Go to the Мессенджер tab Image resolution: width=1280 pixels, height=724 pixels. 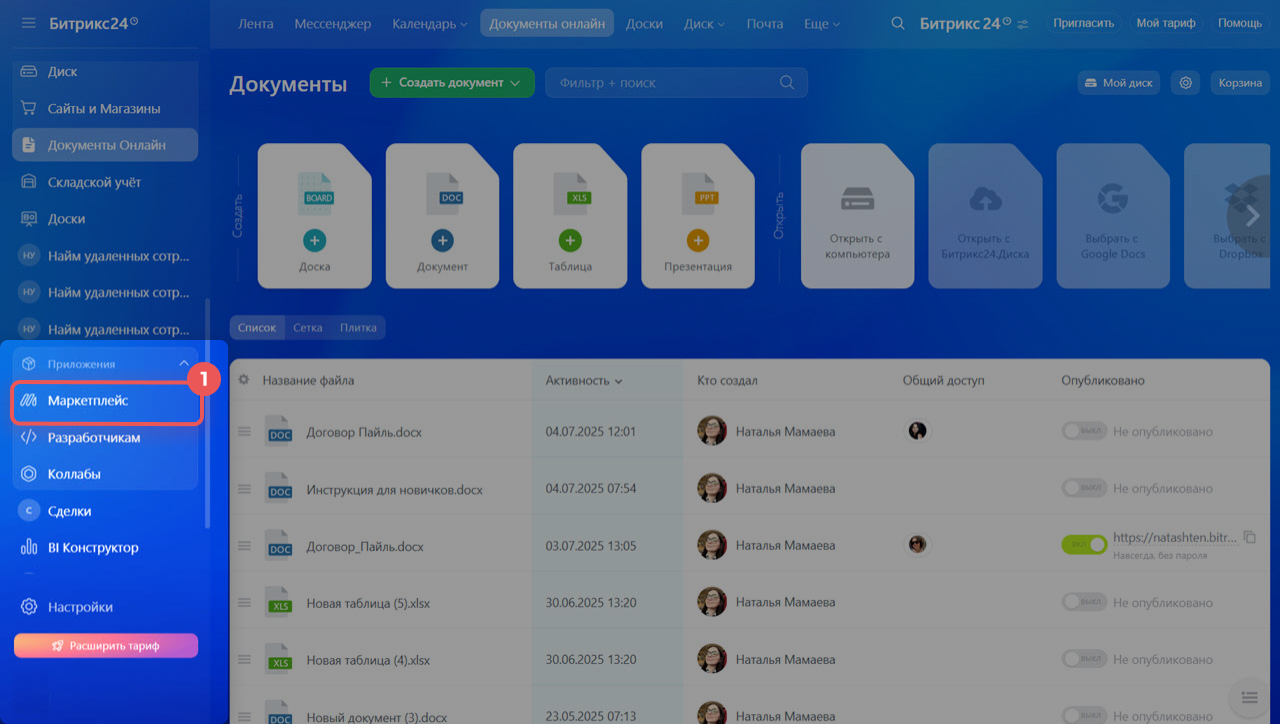click(x=332, y=23)
